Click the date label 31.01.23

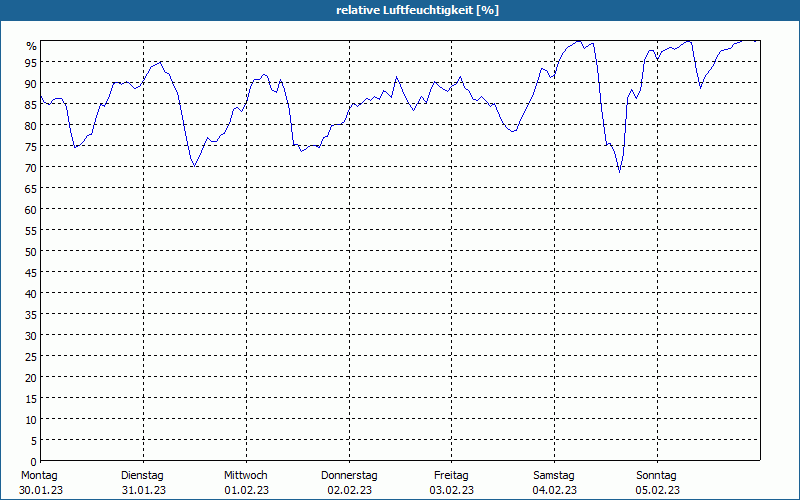coord(144,490)
